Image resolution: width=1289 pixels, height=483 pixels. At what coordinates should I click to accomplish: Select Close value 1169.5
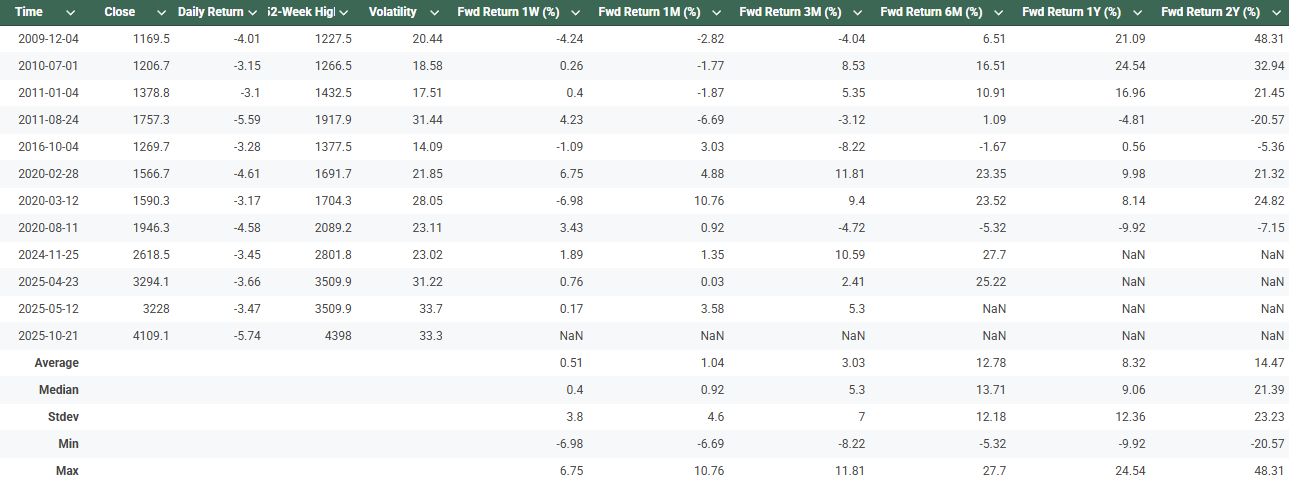tap(151, 39)
